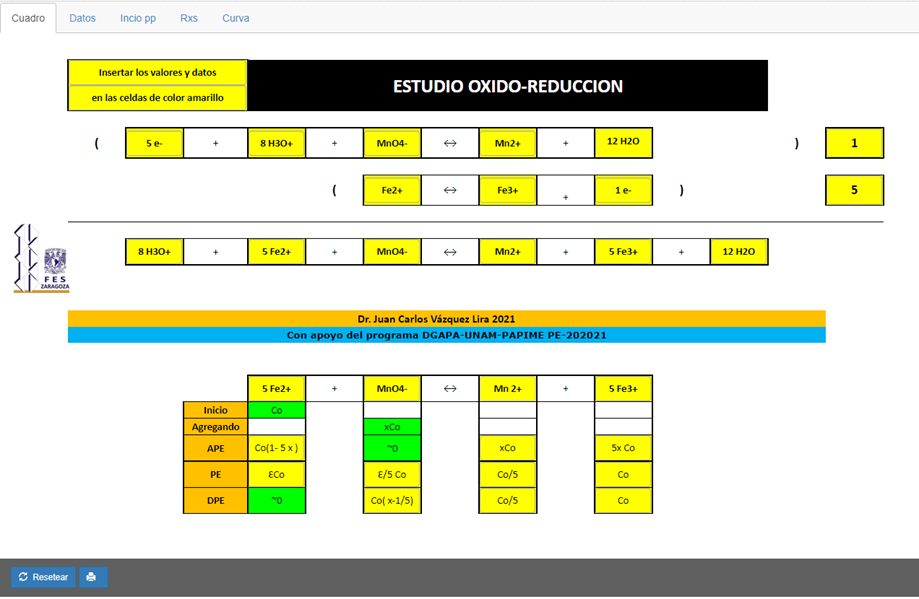Select the Cuadro tab
This screenshot has height=599, width=919.
[x=28, y=18]
